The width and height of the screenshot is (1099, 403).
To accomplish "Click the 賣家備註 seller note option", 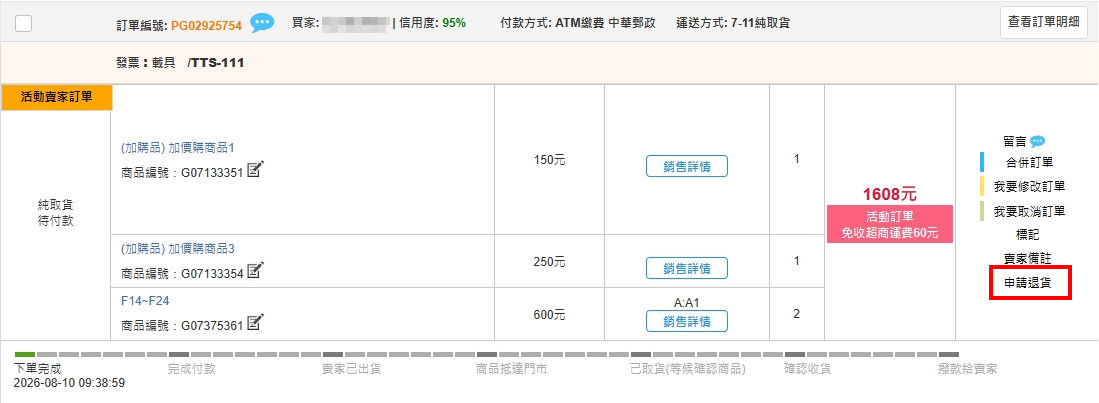I will [x=1028, y=259].
